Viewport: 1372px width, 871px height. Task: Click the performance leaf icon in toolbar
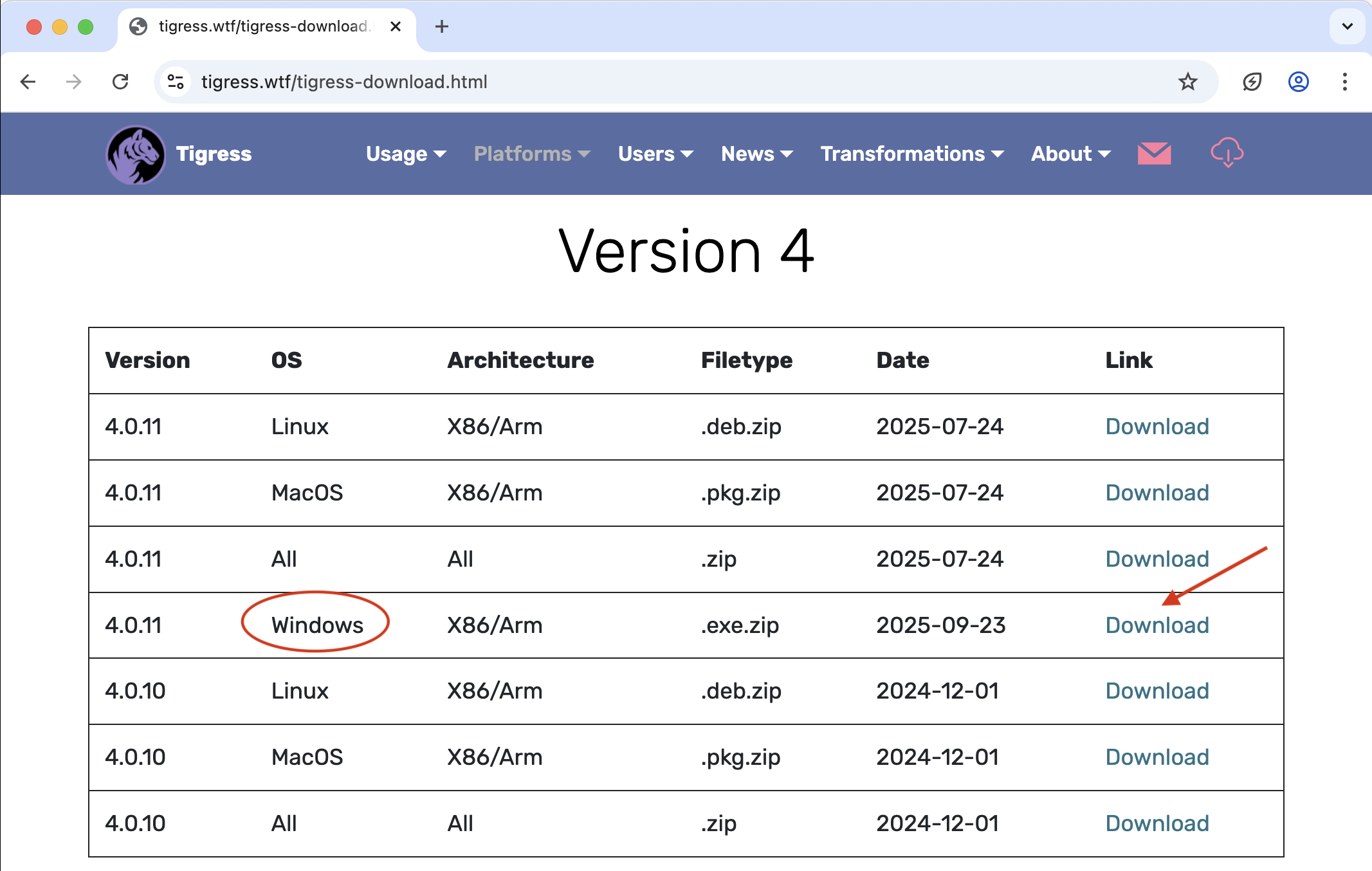pos(1252,82)
